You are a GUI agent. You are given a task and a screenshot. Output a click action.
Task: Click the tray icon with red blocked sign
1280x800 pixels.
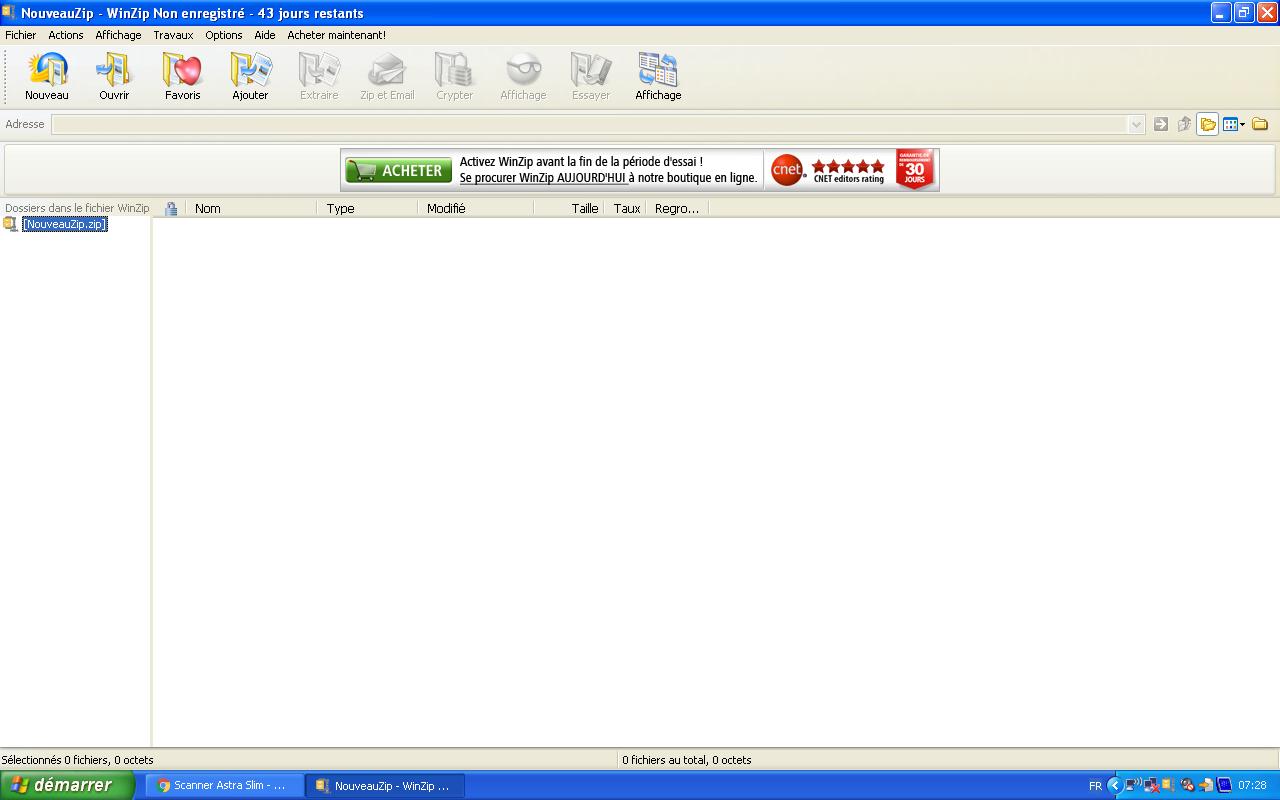click(x=1187, y=785)
